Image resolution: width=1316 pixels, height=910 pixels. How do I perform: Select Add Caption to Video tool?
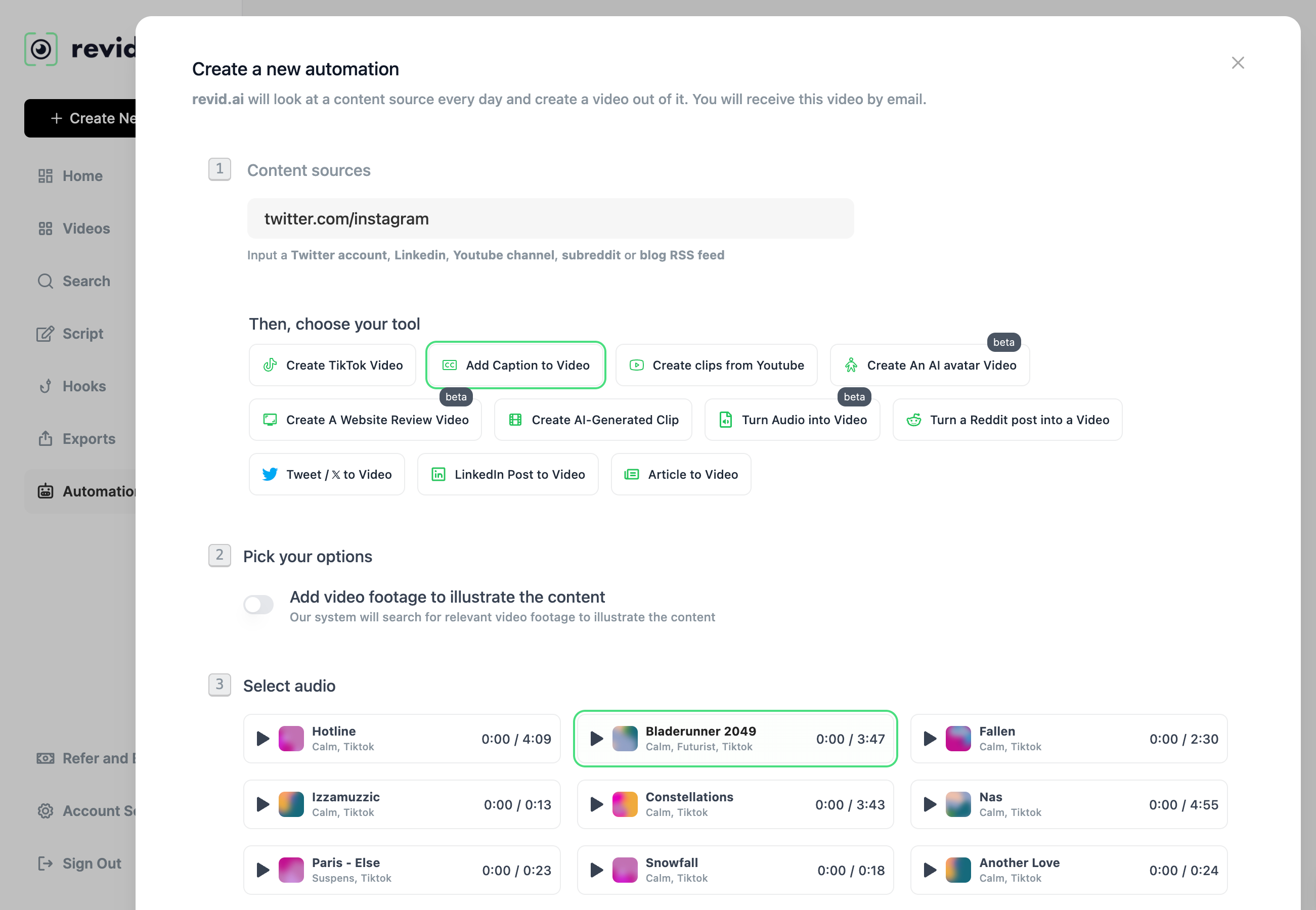pyautogui.click(x=516, y=366)
